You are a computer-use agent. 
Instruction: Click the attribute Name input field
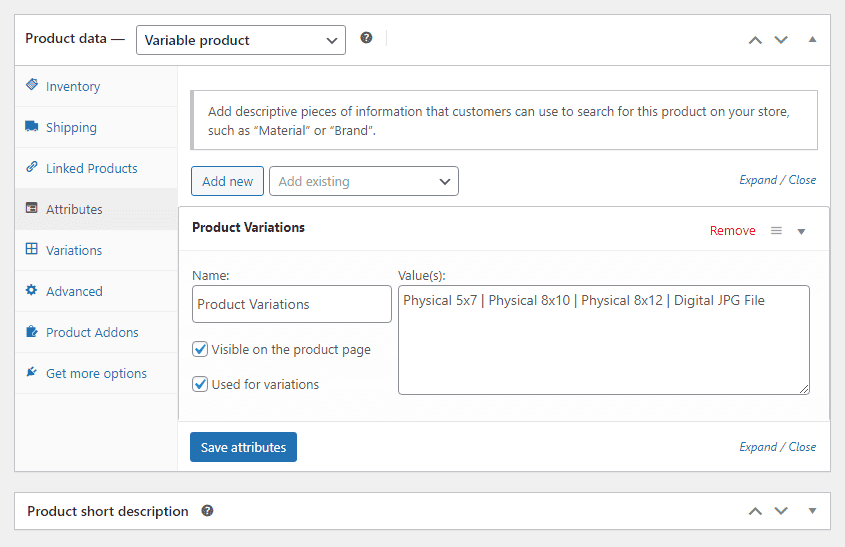(x=292, y=304)
